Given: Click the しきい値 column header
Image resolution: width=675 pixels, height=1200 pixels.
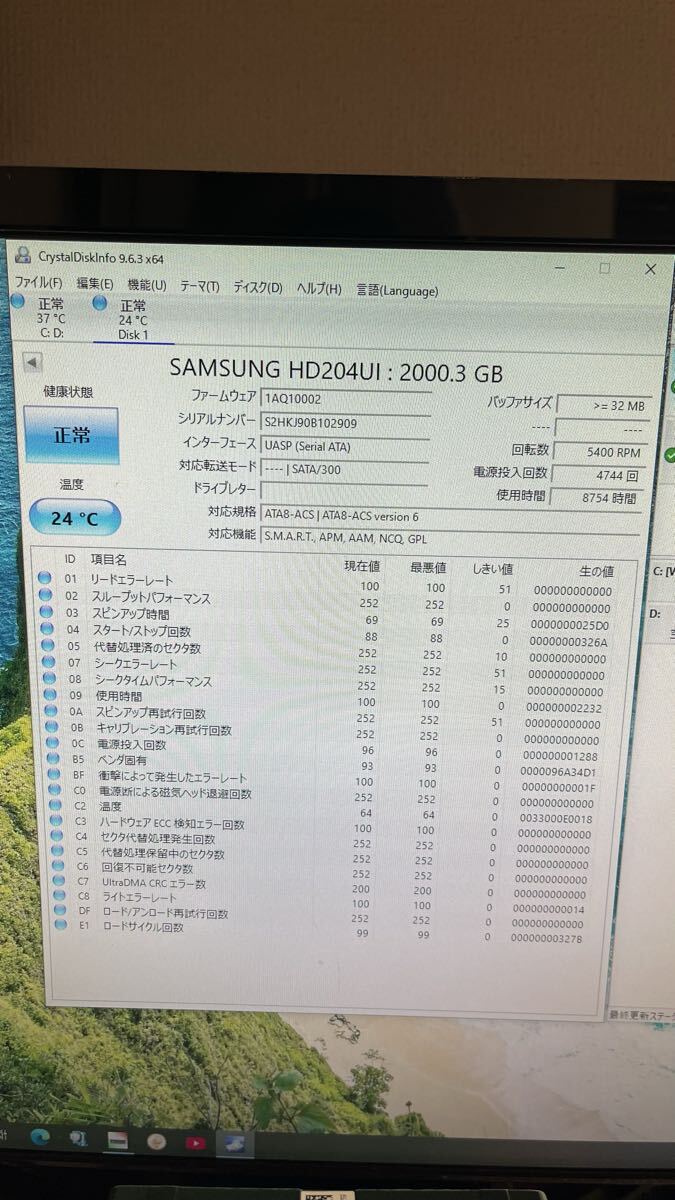Looking at the screenshot, I should coord(492,569).
